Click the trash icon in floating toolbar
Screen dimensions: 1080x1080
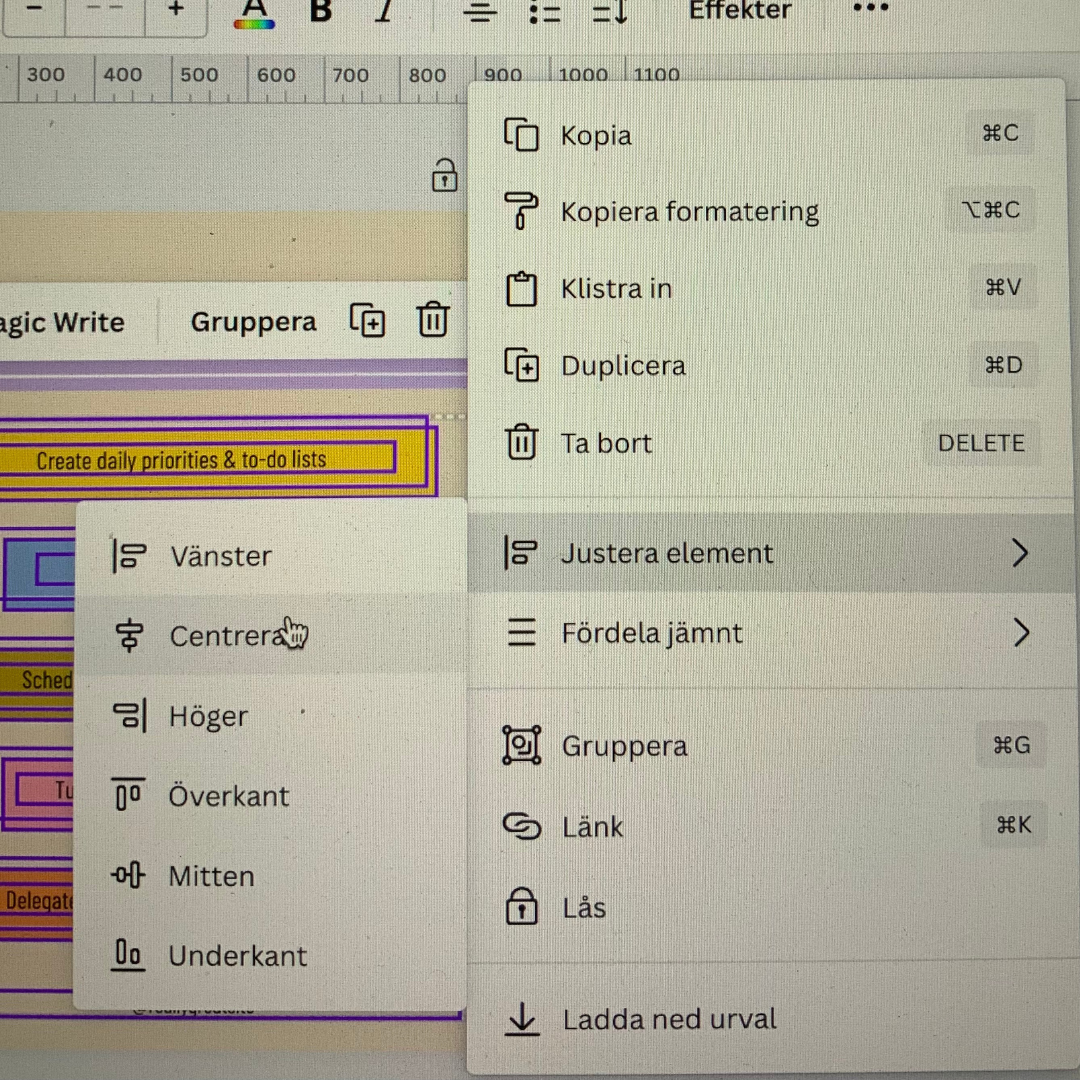432,321
